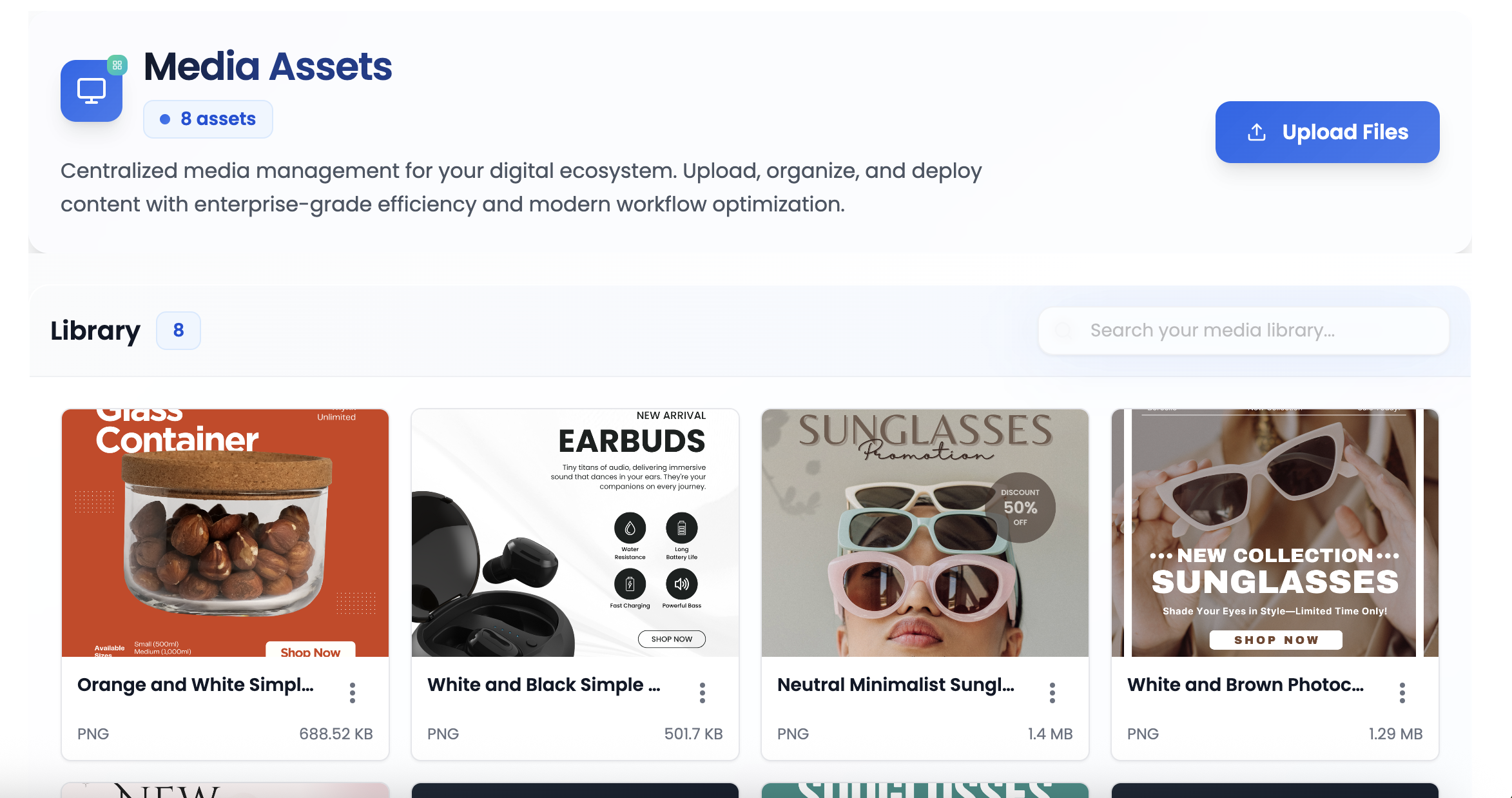
Task: Open options menu for Orange and White asset
Action: click(x=353, y=692)
